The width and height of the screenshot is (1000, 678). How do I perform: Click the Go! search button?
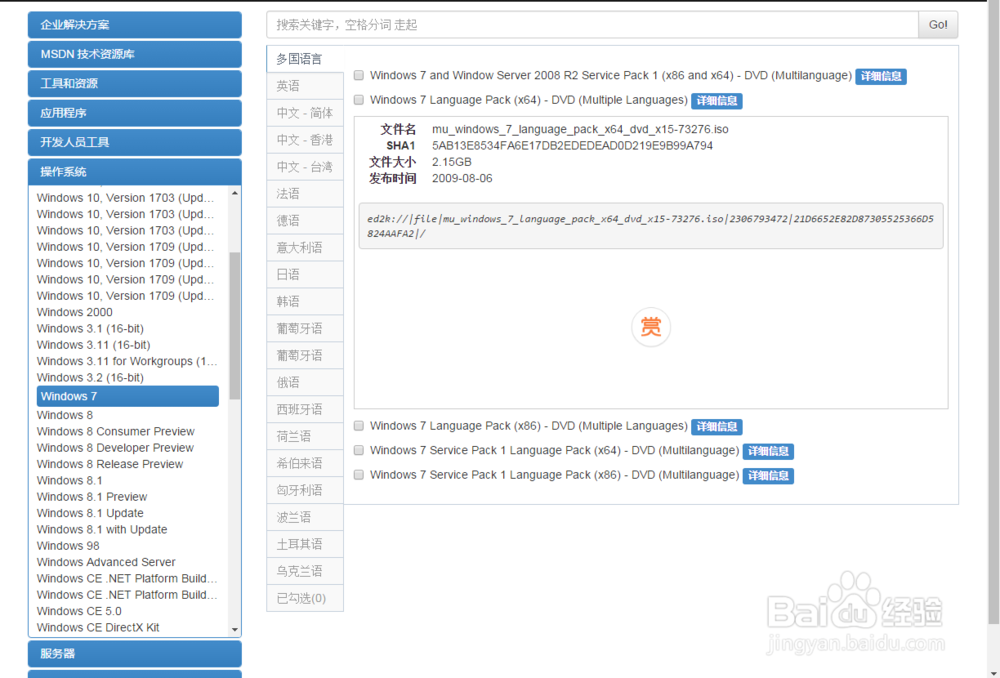coord(938,25)
